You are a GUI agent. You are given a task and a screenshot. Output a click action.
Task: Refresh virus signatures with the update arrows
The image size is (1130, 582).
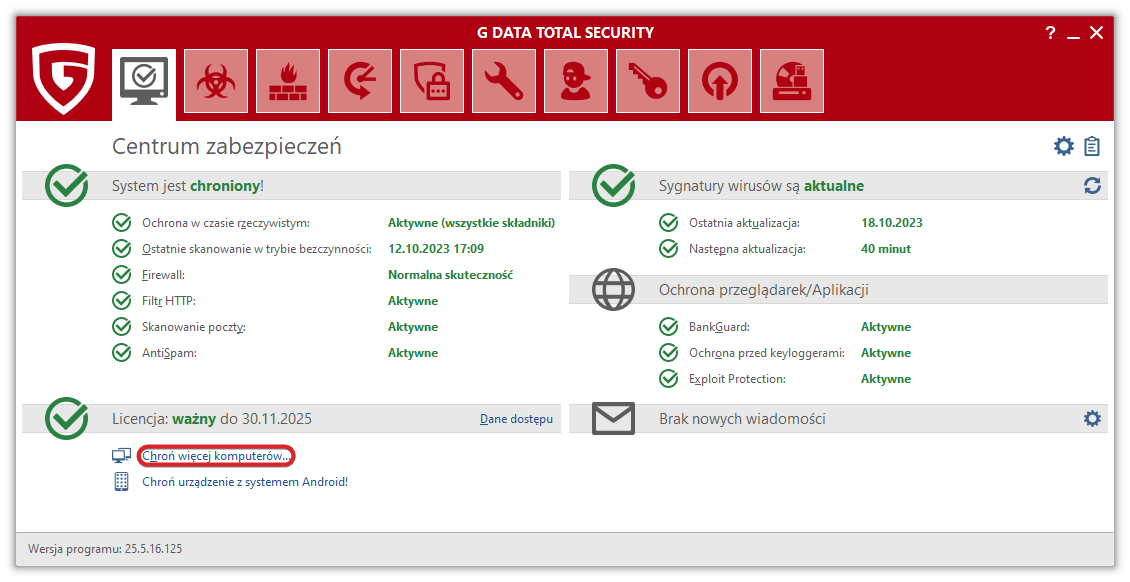[x=1093, y=186]
